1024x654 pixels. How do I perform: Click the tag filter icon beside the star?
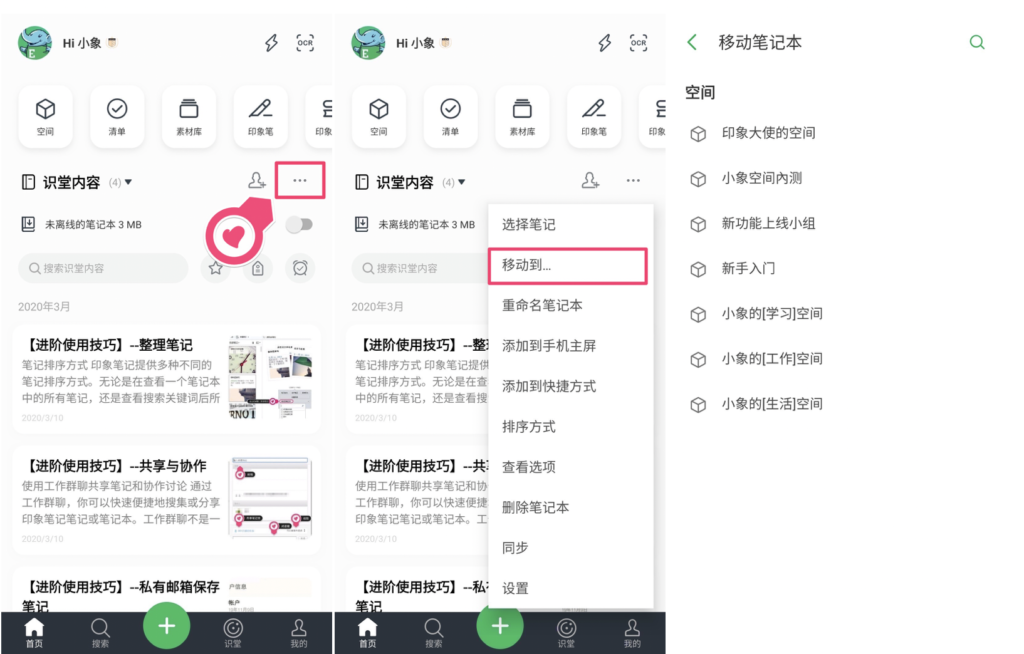click(257, 268)
